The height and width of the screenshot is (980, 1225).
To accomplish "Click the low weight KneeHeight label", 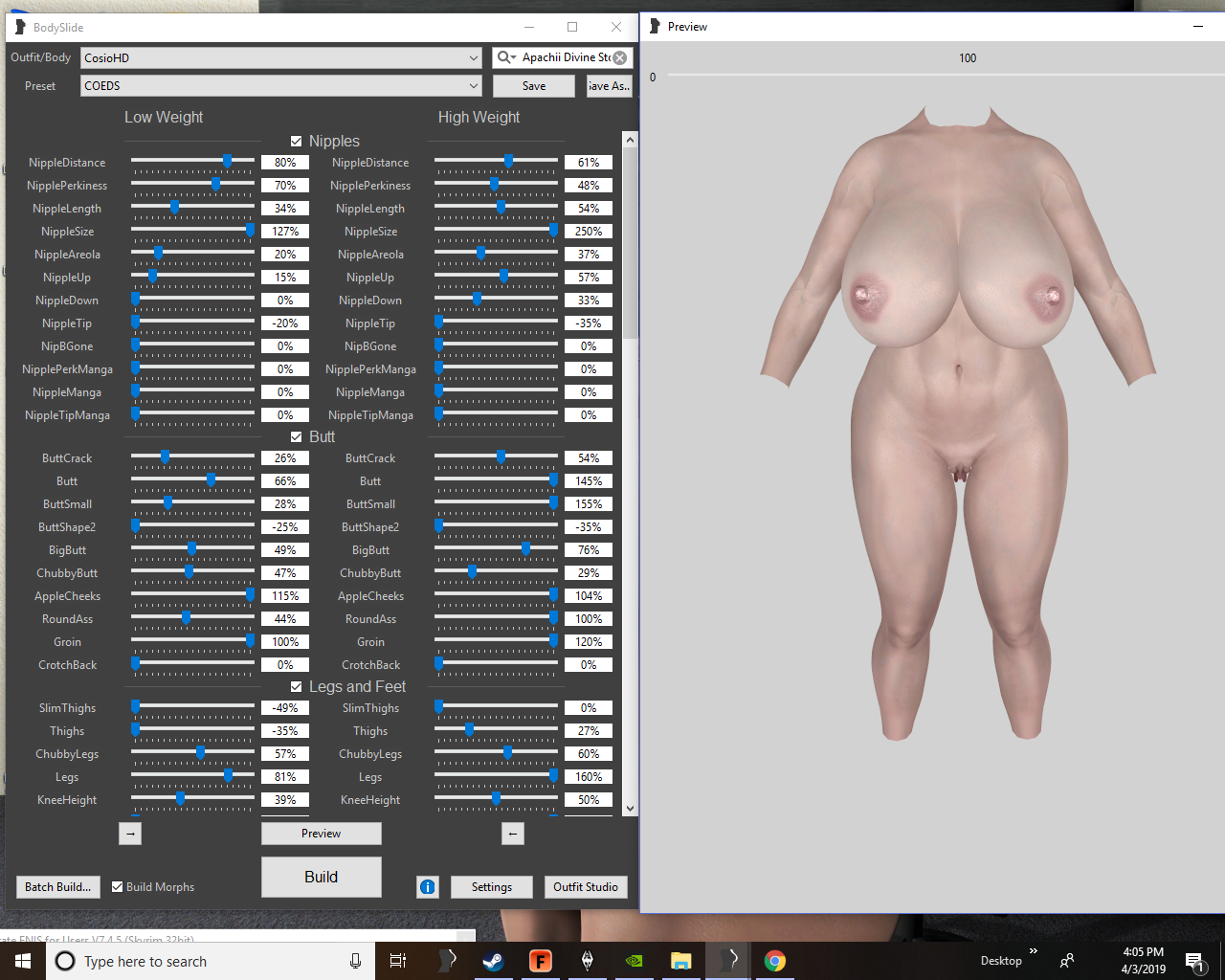I will tap(67, 800).
